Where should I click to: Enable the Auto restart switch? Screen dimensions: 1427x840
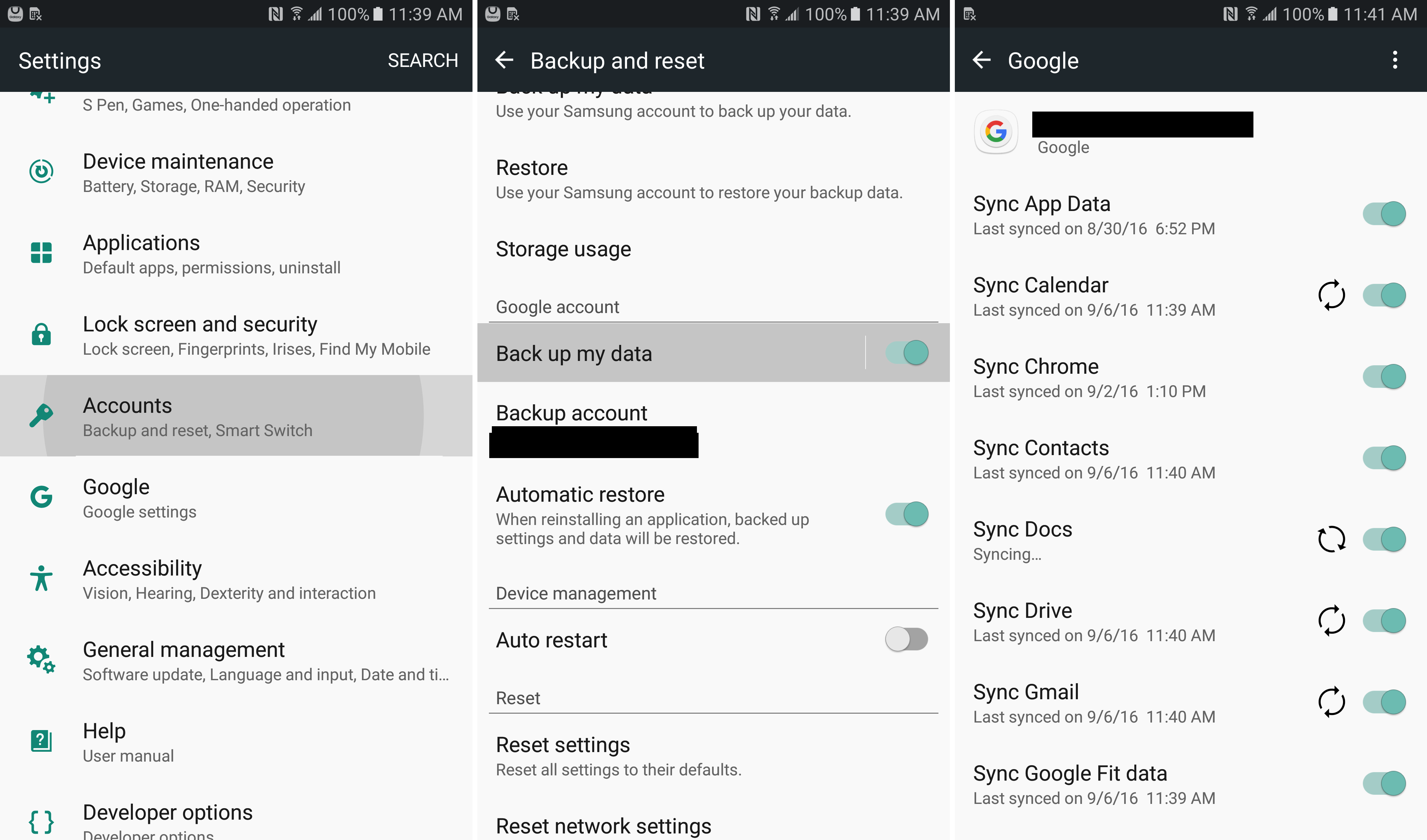[907, 640]
